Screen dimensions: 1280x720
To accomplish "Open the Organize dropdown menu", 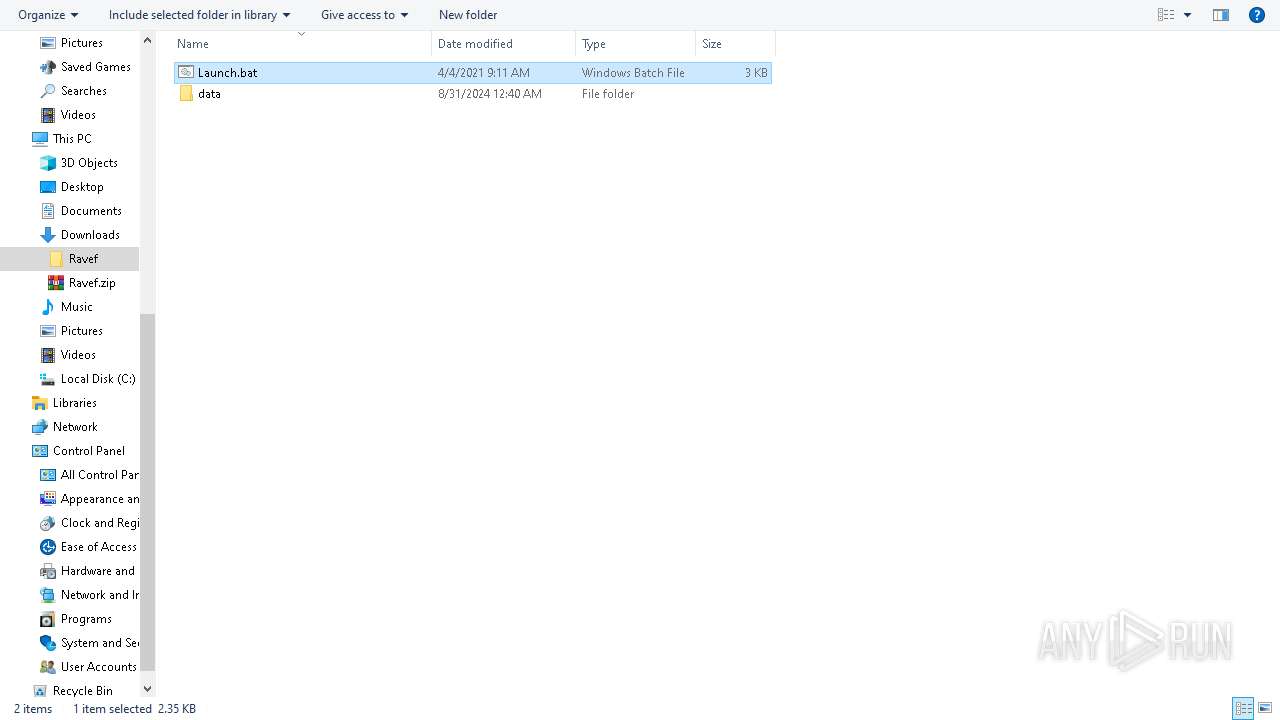I will 48,15.
